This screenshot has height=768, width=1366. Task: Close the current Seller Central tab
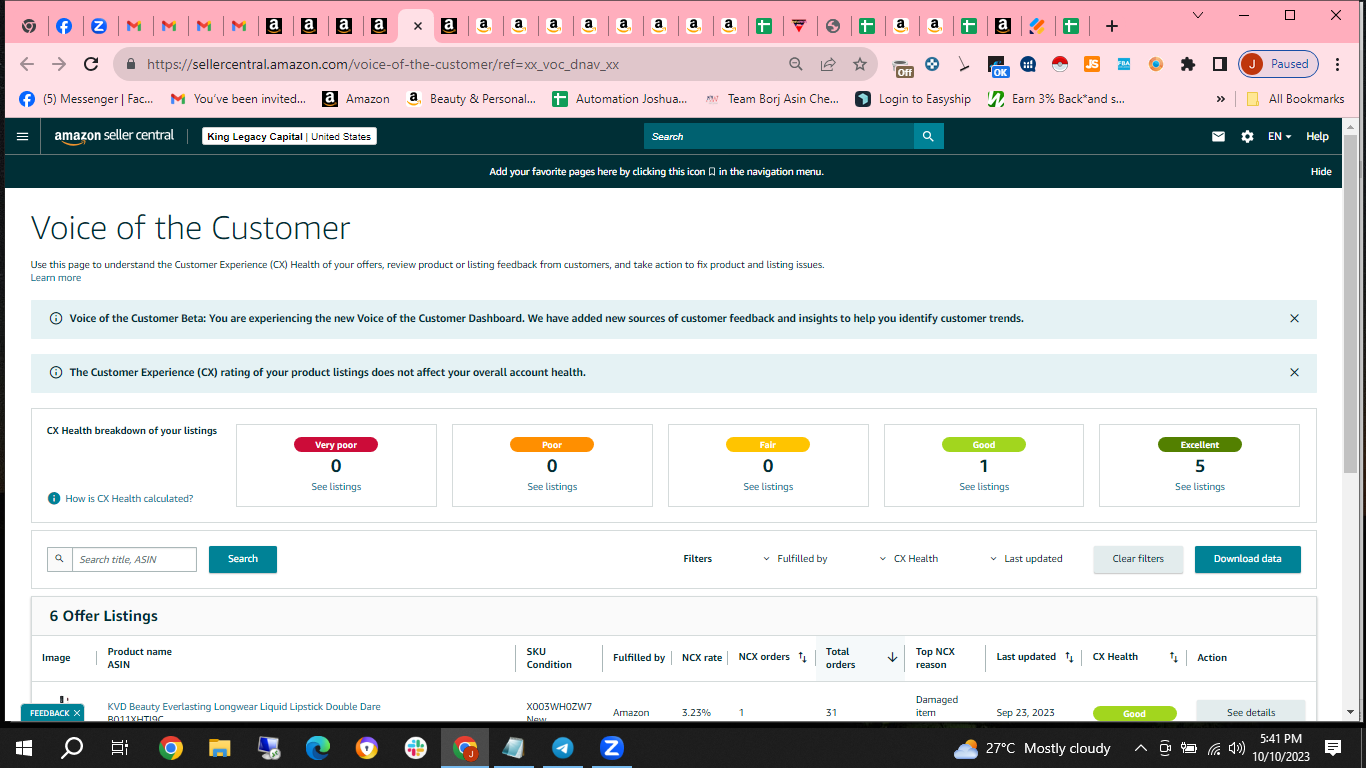[x=417, y=27]
